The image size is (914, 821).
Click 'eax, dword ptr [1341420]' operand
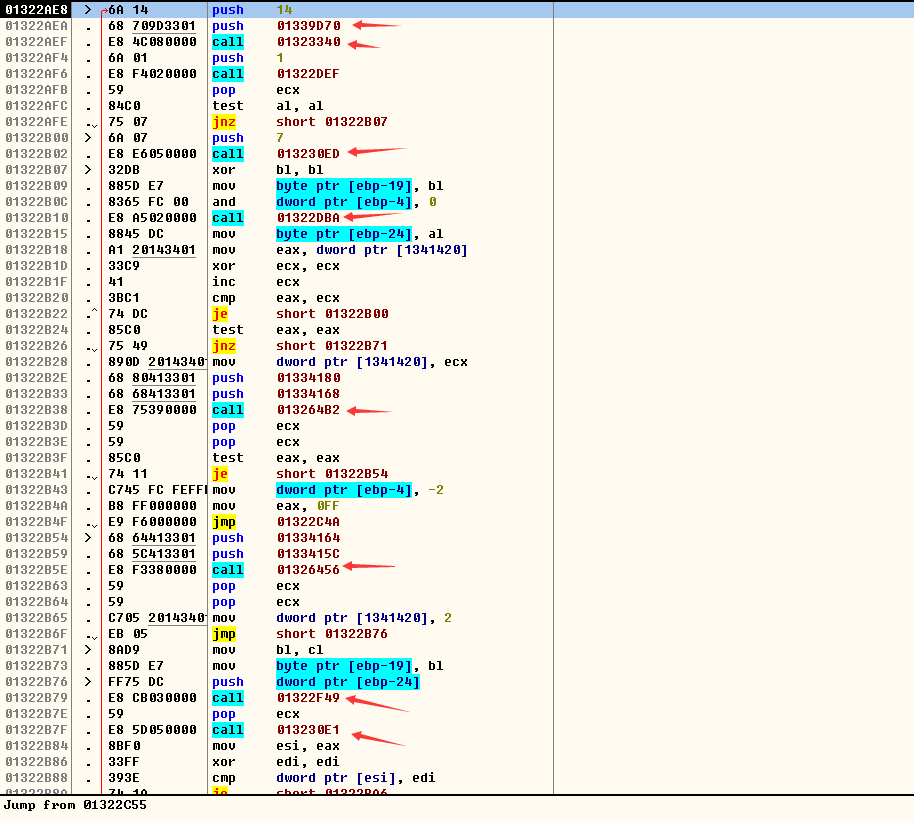[371, 250]
